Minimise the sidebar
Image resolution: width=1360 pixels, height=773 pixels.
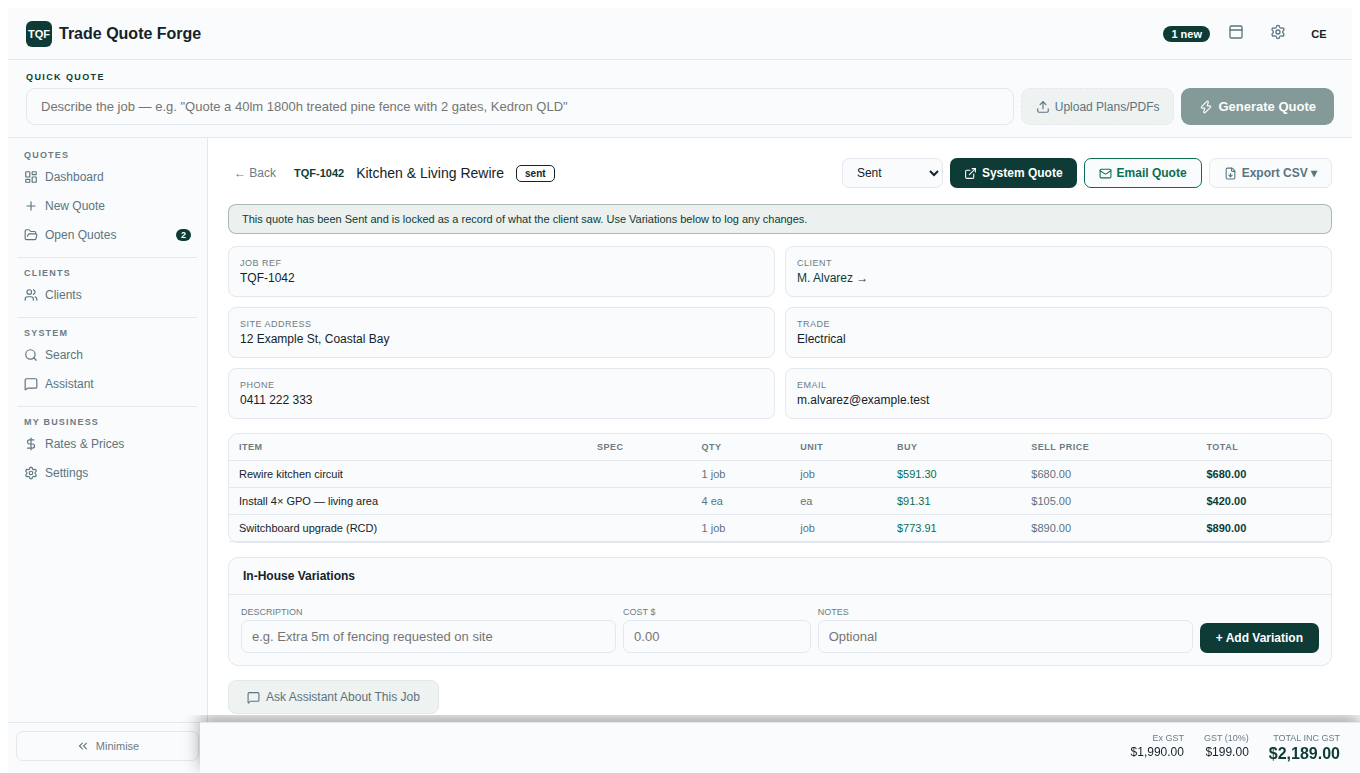pyautogui.click(x=108, y=746)
